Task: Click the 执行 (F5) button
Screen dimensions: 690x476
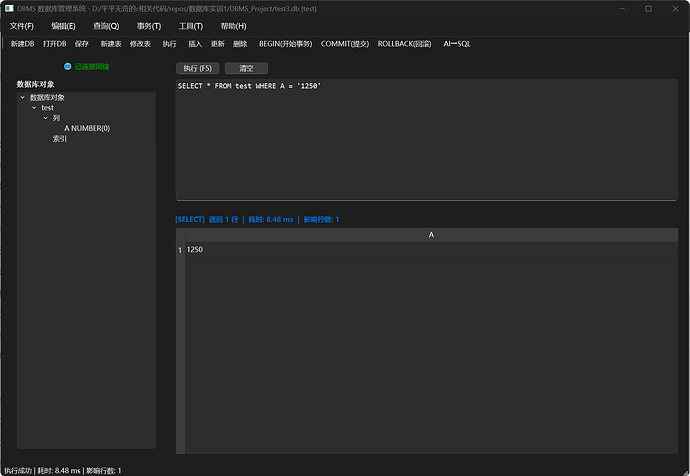Action: point(198,68)
